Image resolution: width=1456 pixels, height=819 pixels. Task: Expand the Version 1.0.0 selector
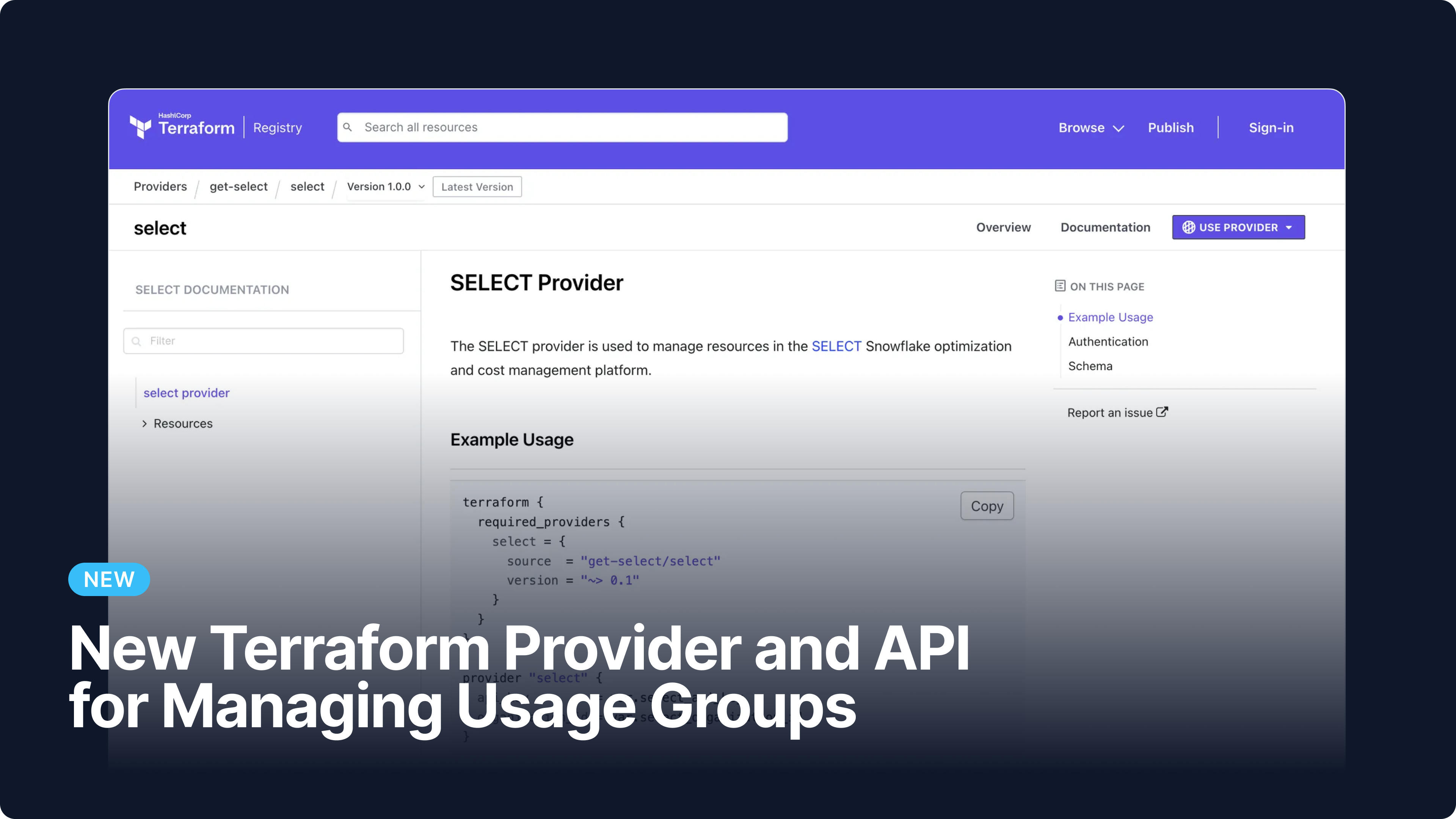tap(386, 187)
